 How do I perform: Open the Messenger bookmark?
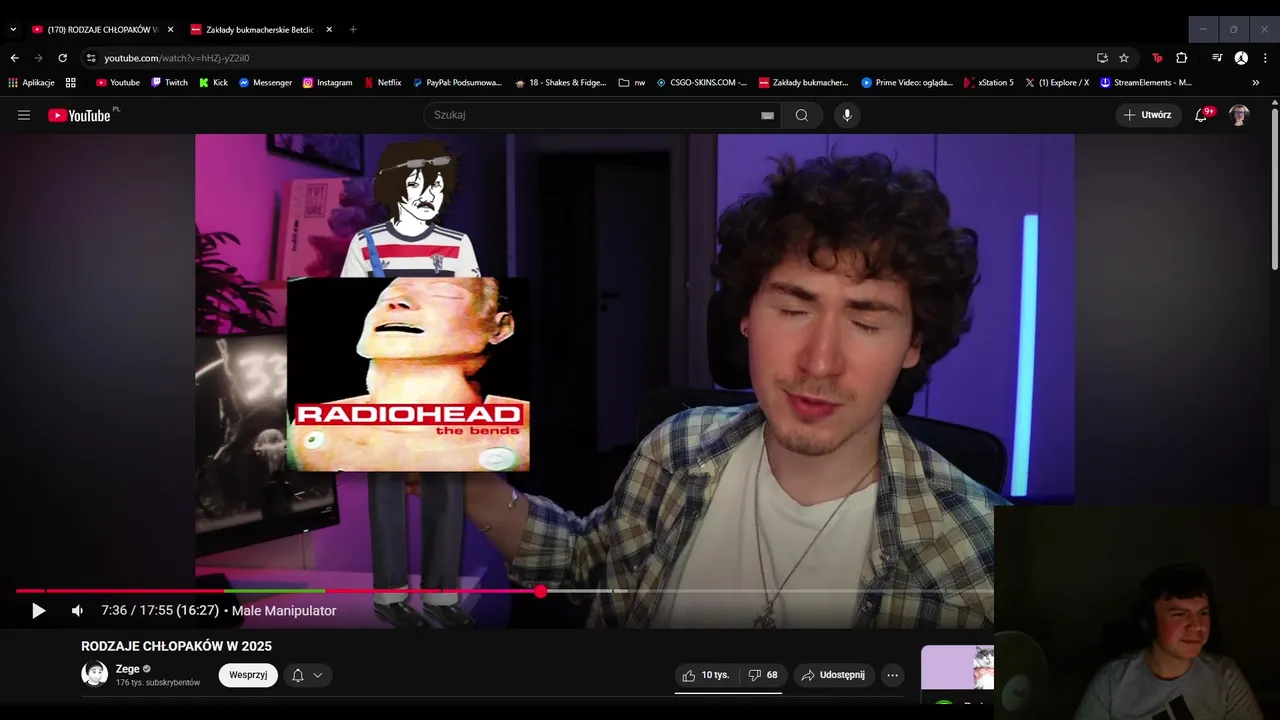(265, 83)
